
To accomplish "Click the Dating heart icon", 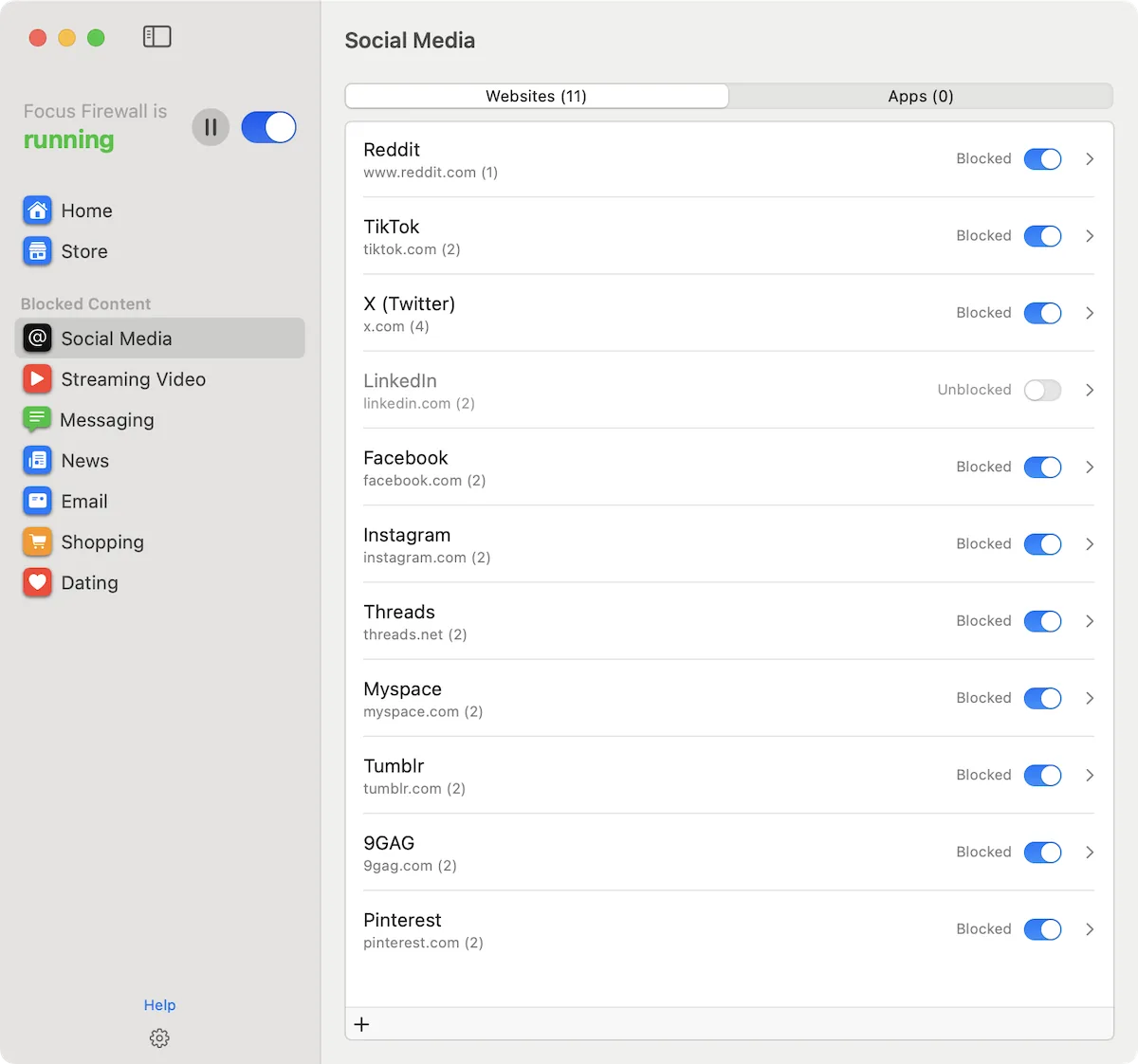I will (37, 583).
